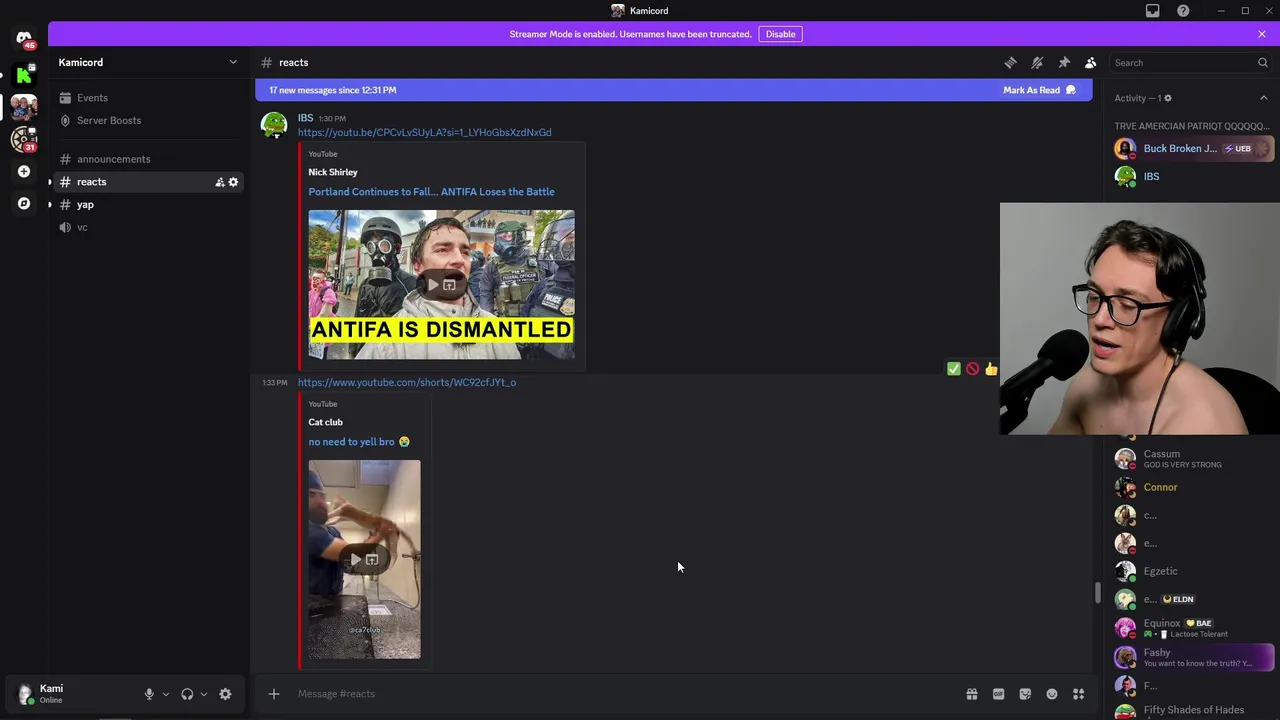Viewport: 1280px width, 720px height.
Task: Open the gift icon in message bar
Action: point(971,694)
